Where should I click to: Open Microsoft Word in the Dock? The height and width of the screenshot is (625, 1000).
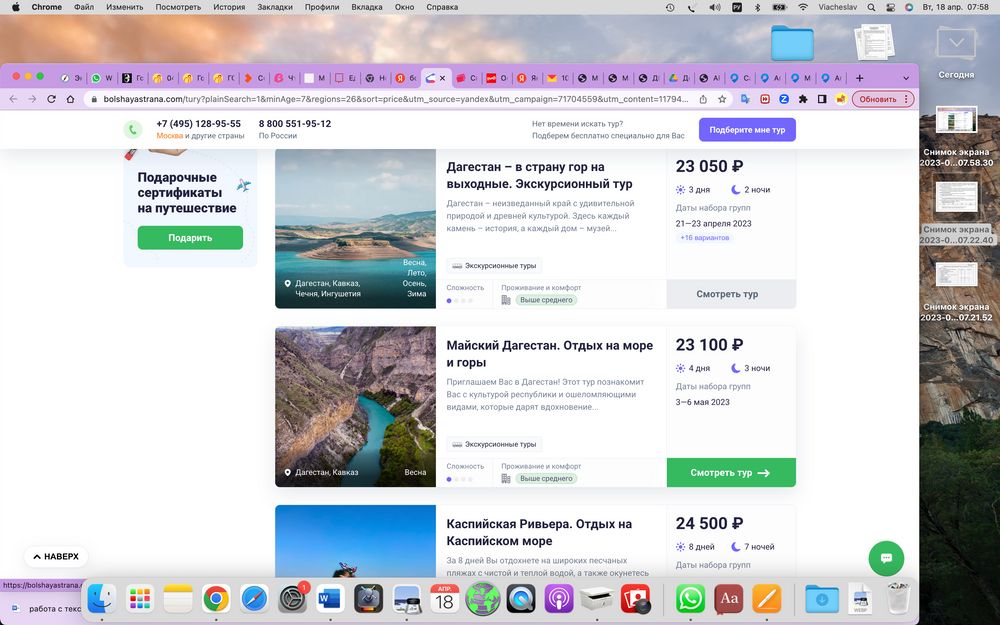tap(329, 599)
